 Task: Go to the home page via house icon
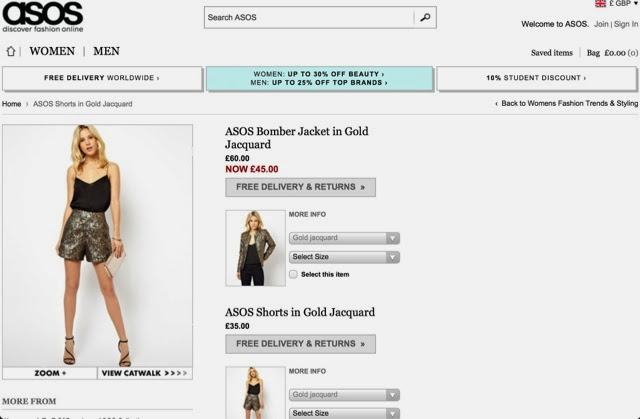coord(11,51)
